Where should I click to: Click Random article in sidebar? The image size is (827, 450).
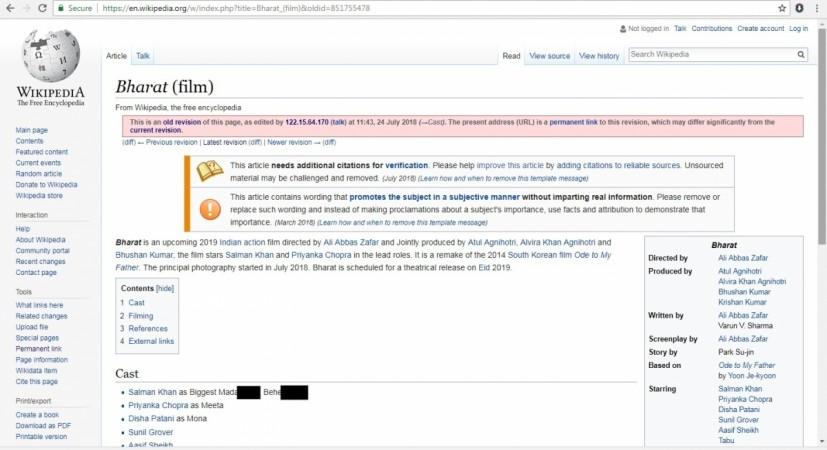coord(39,174)
